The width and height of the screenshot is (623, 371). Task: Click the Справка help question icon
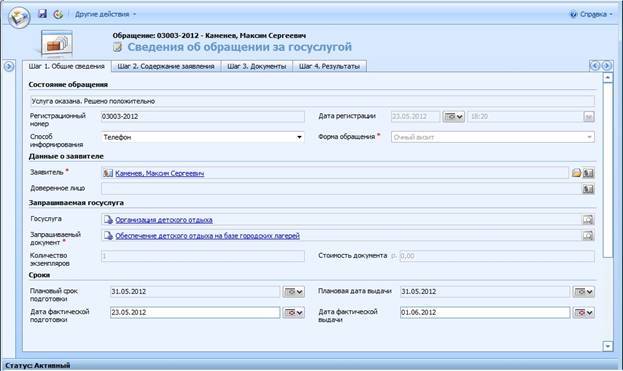tap(573, 14)
